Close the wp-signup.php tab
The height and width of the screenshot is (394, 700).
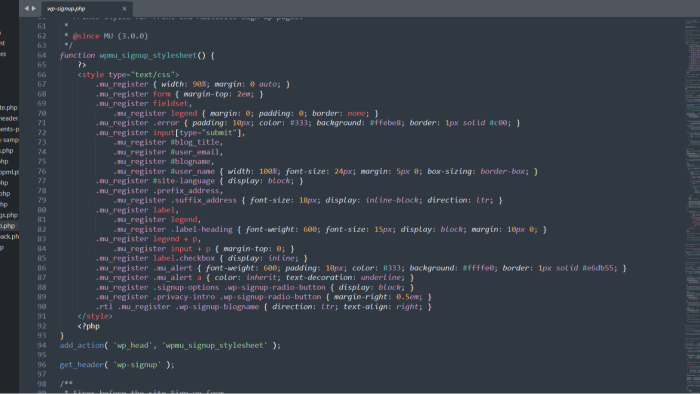[x=124, y=8]
